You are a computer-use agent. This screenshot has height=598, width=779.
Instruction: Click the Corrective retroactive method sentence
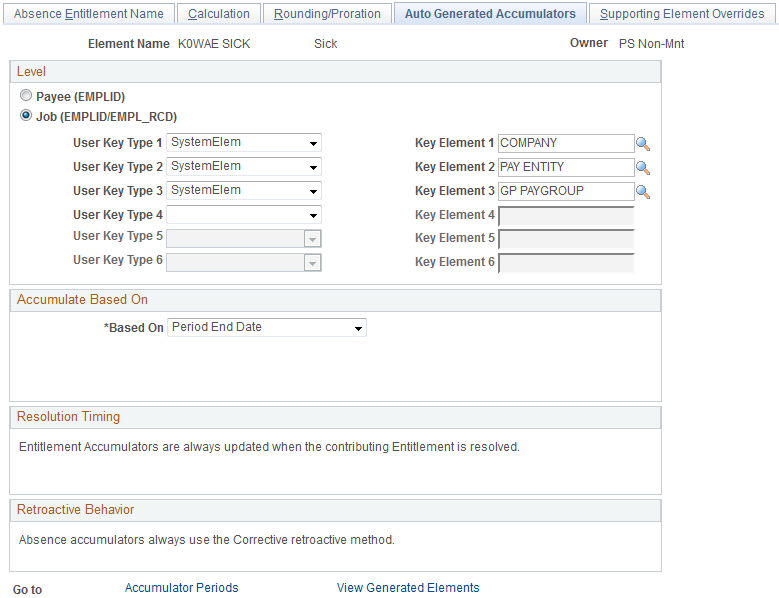207,539
